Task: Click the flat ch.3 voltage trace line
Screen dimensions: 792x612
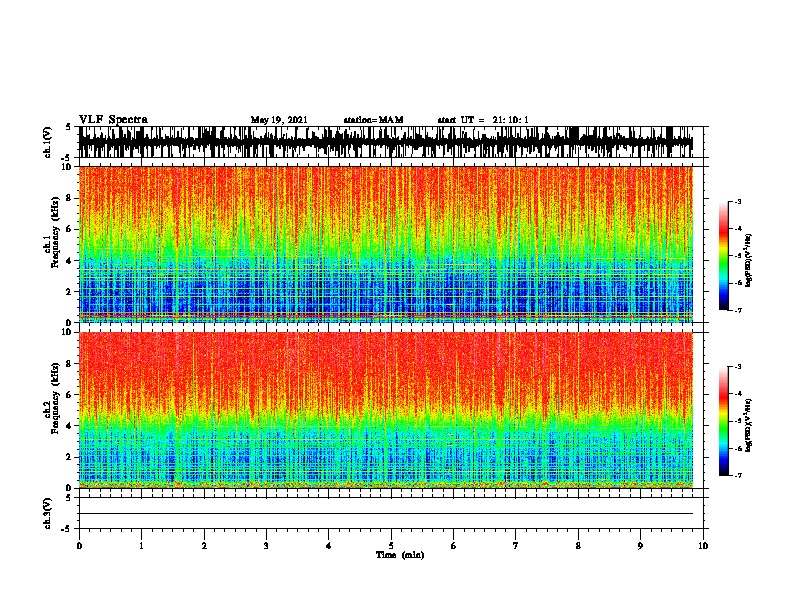Action: click(386, 514)
